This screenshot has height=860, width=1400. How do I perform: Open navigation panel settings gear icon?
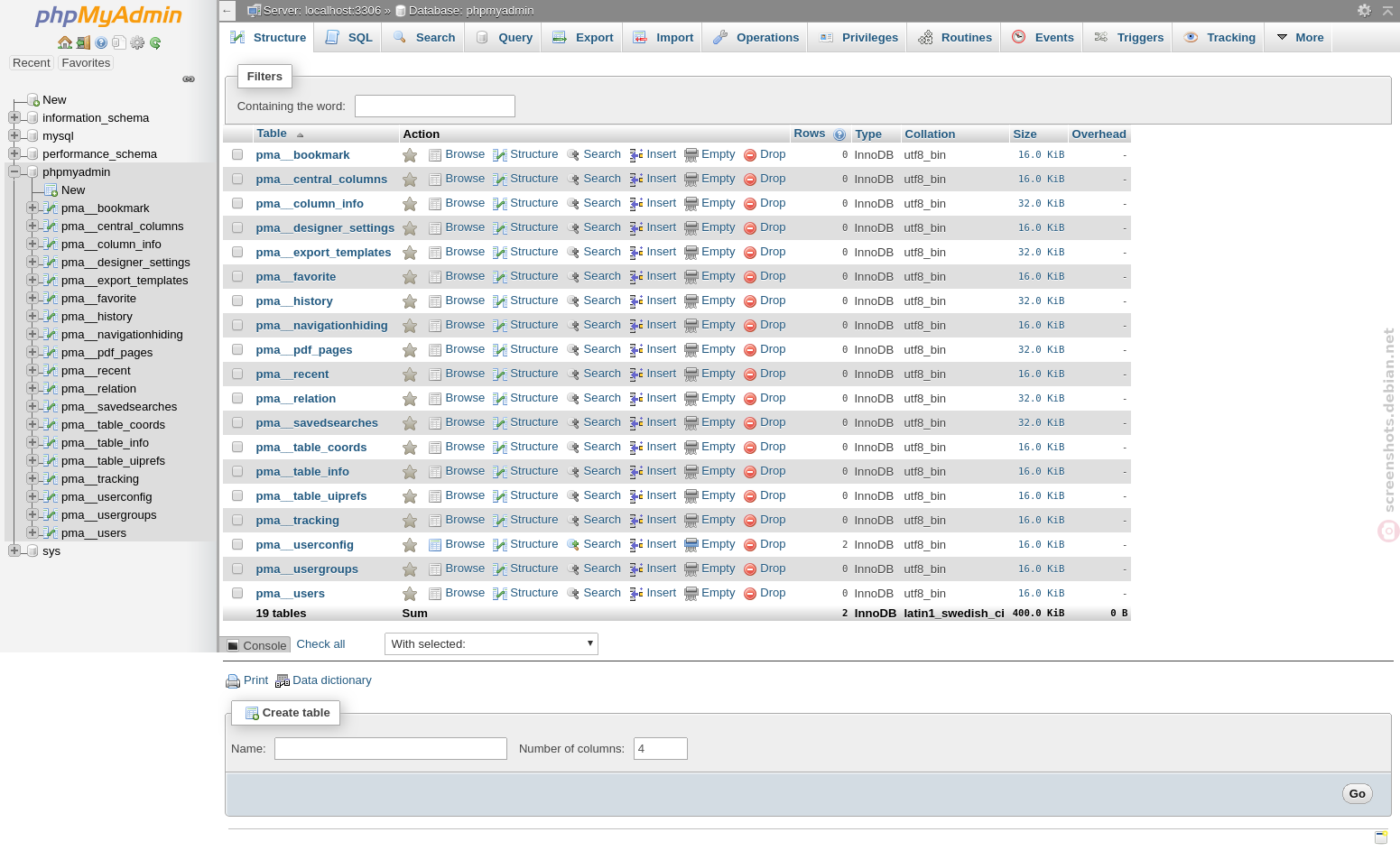click(x=137, y=42)
